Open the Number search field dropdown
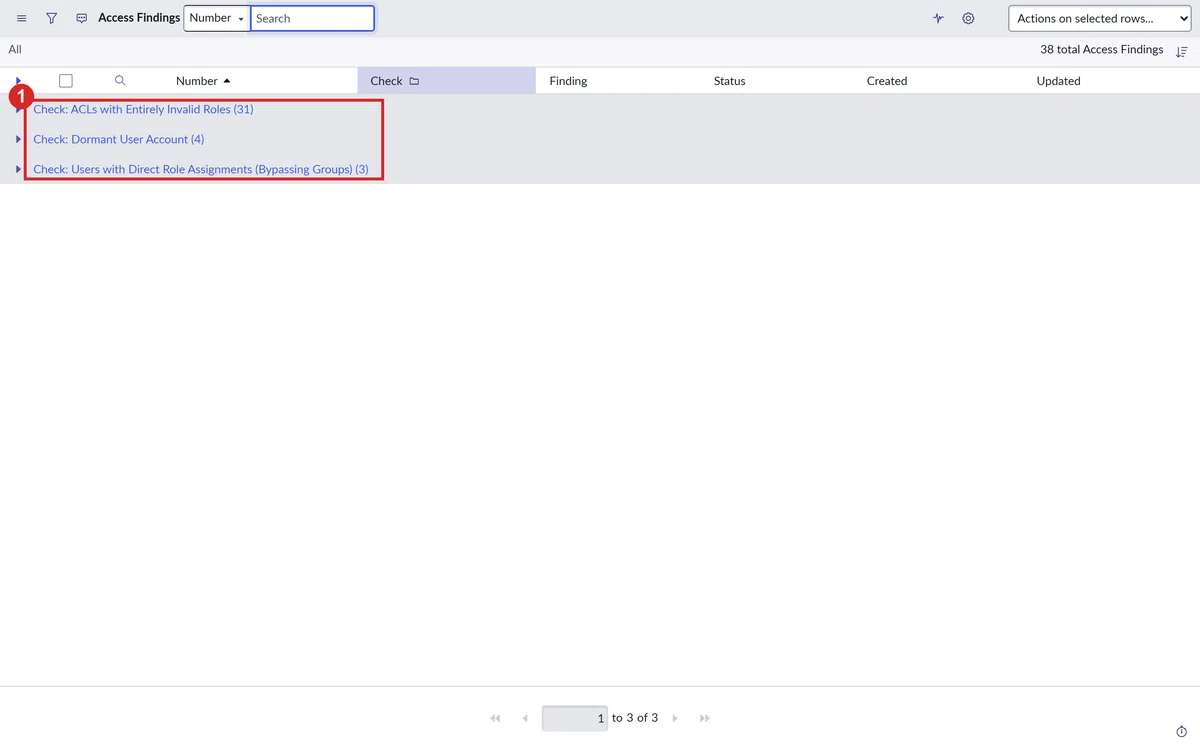The height and width of the screenshot is (750, 1200). click(x=217, y=18)
